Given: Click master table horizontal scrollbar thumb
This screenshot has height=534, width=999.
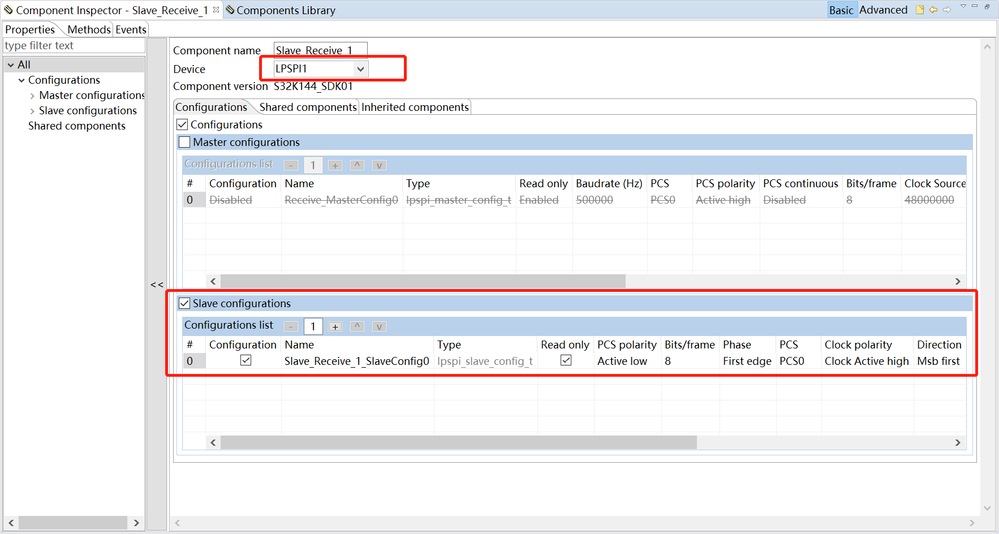Looking at the screenshot, I should pos(423,281).
